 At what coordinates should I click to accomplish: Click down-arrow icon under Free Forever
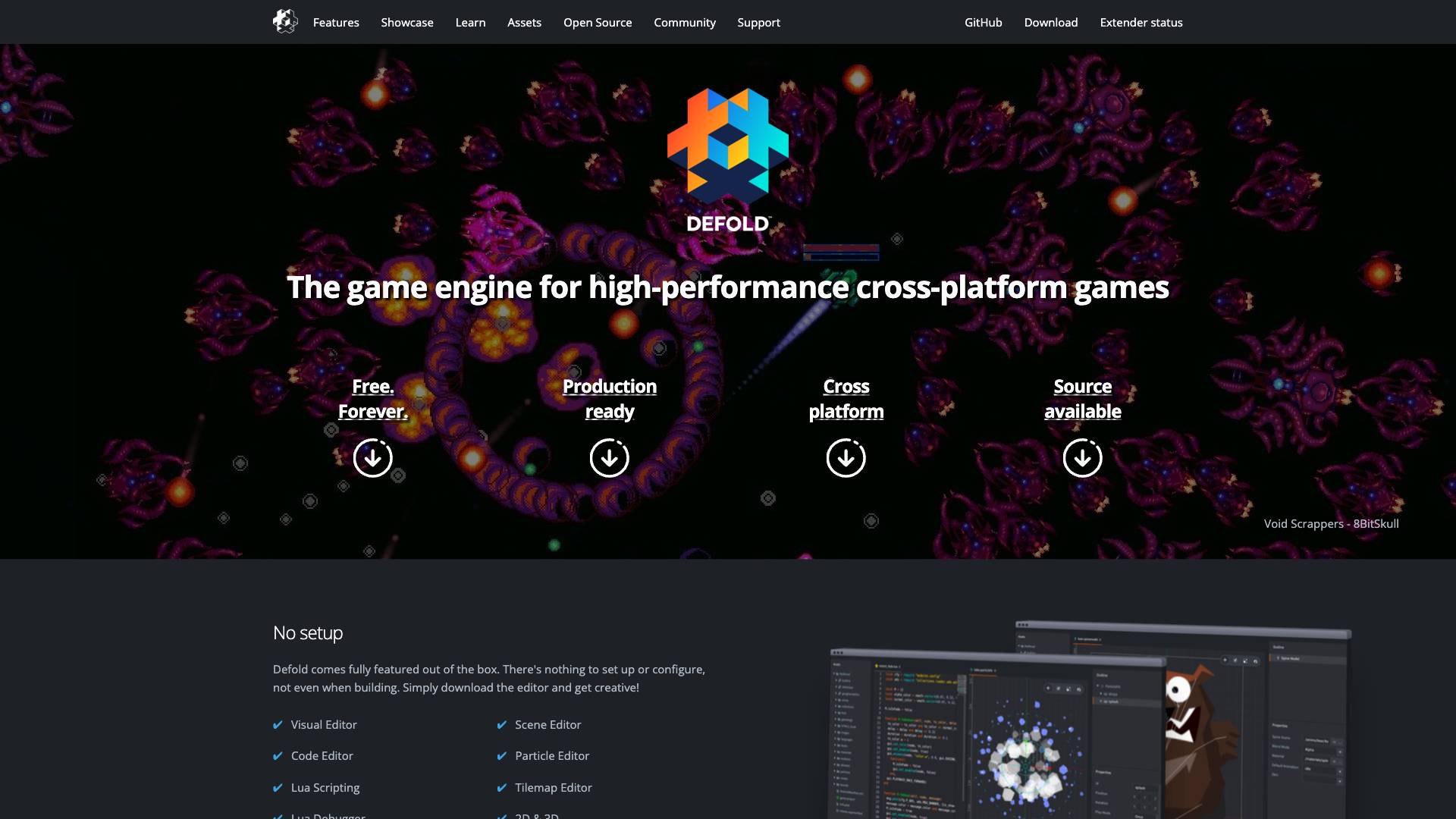pyautogui.click(x=372, y=458)
